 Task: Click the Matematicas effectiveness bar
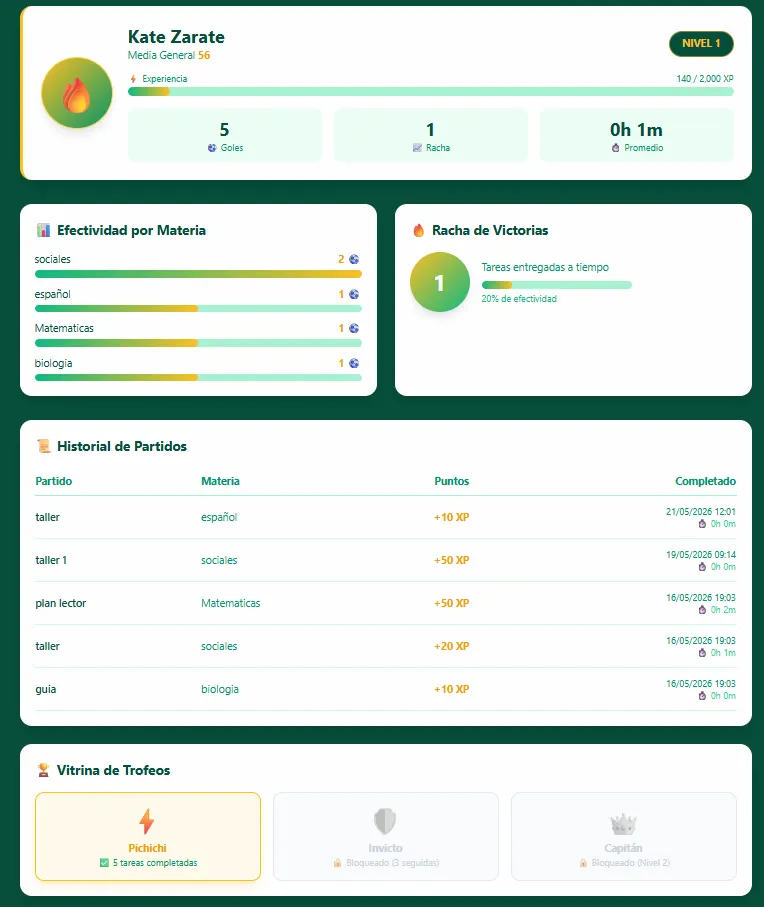click(198, 343)
